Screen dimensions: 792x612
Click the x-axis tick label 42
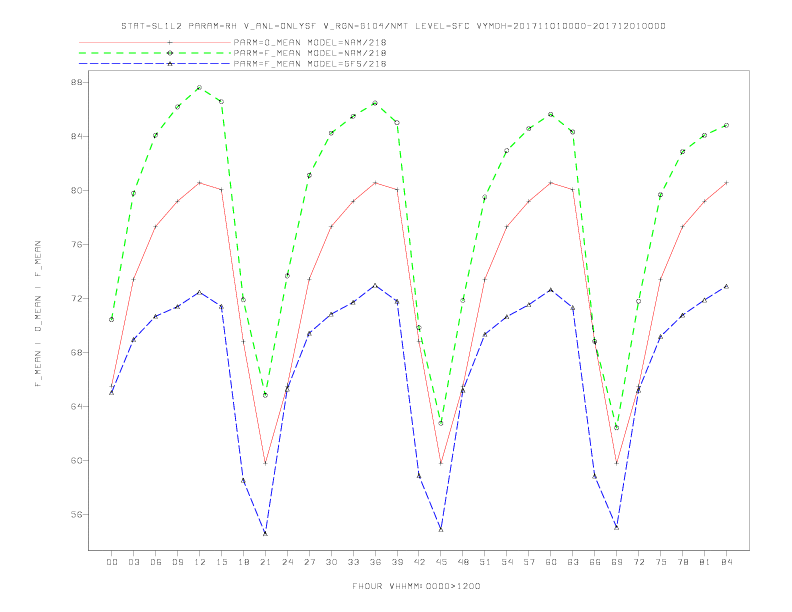(419, 562)
